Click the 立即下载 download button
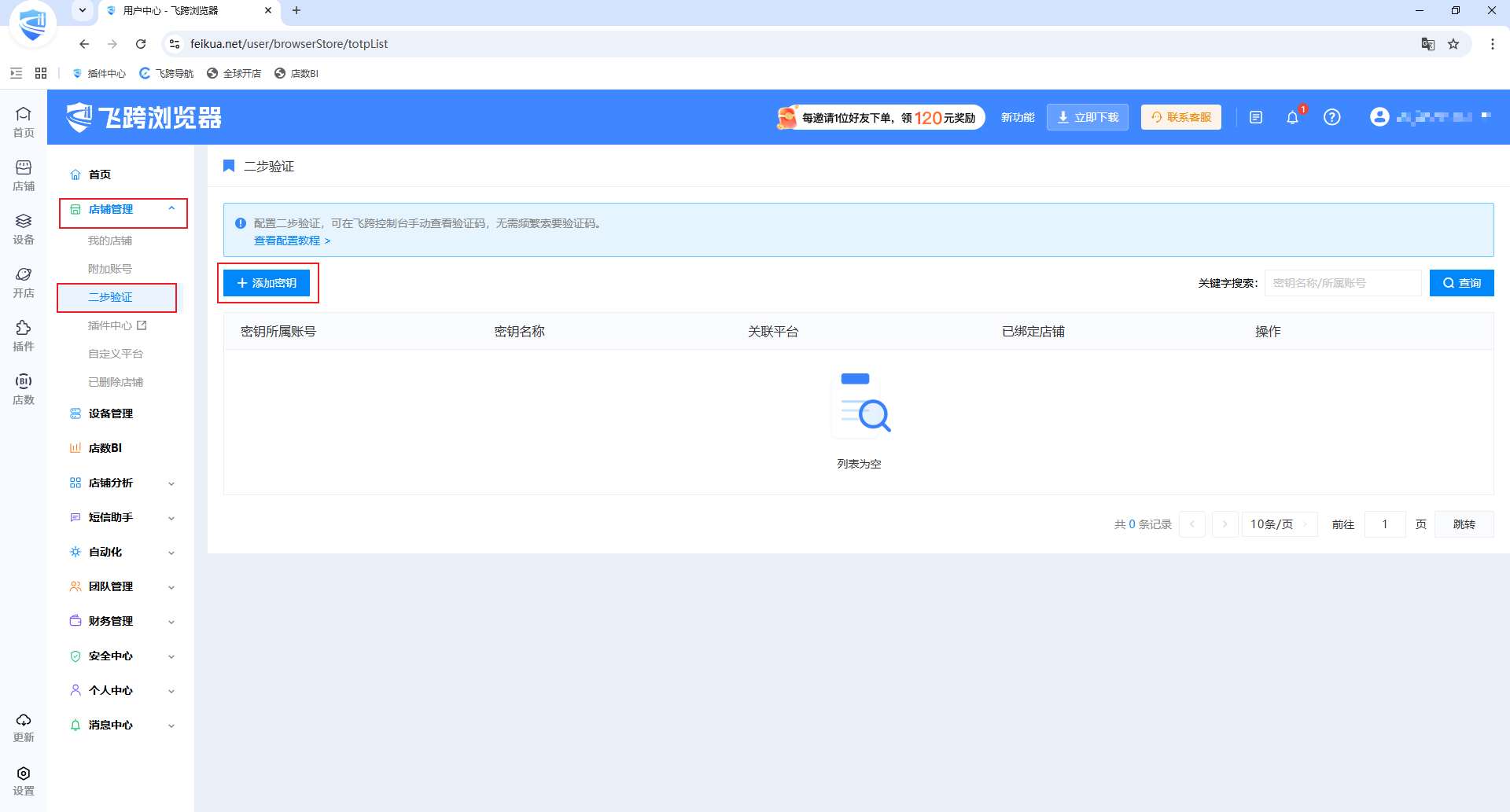Viewport: 1510px width, 812px height. click(1088, 117)
